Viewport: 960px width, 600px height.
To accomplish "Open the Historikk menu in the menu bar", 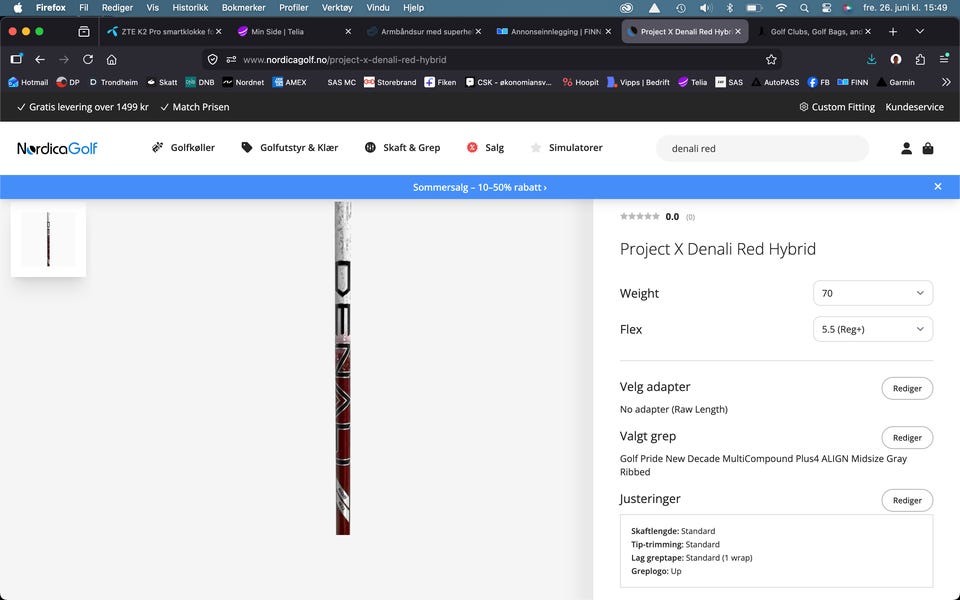I will (190, 8).
